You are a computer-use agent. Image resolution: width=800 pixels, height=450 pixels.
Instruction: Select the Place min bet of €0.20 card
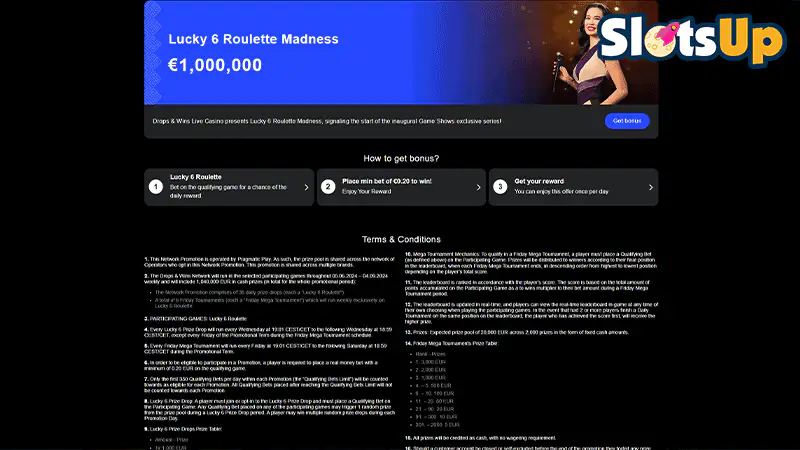[401, 187]
